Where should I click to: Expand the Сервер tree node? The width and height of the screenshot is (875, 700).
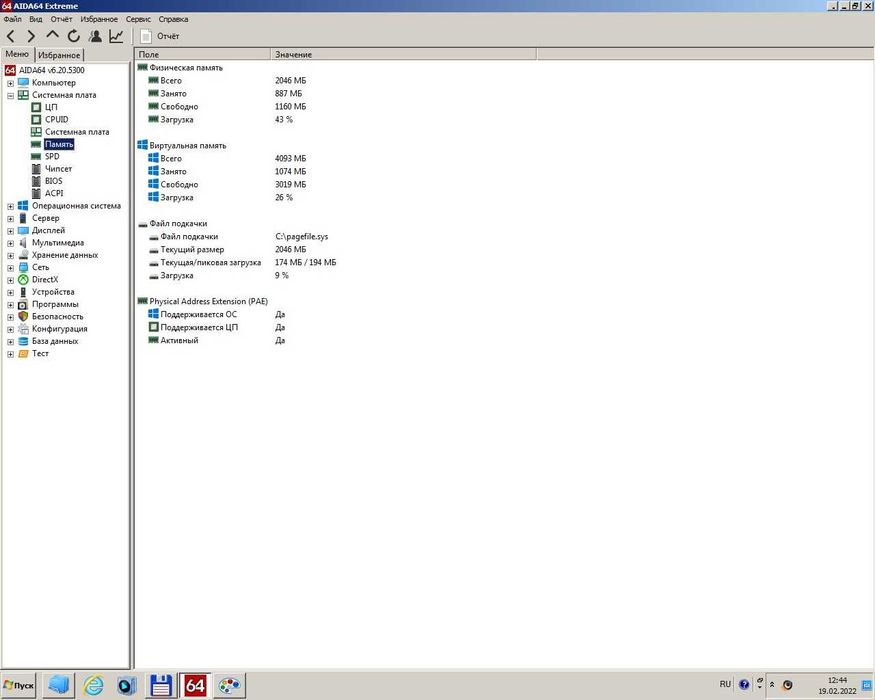click(x=10, y=219)
